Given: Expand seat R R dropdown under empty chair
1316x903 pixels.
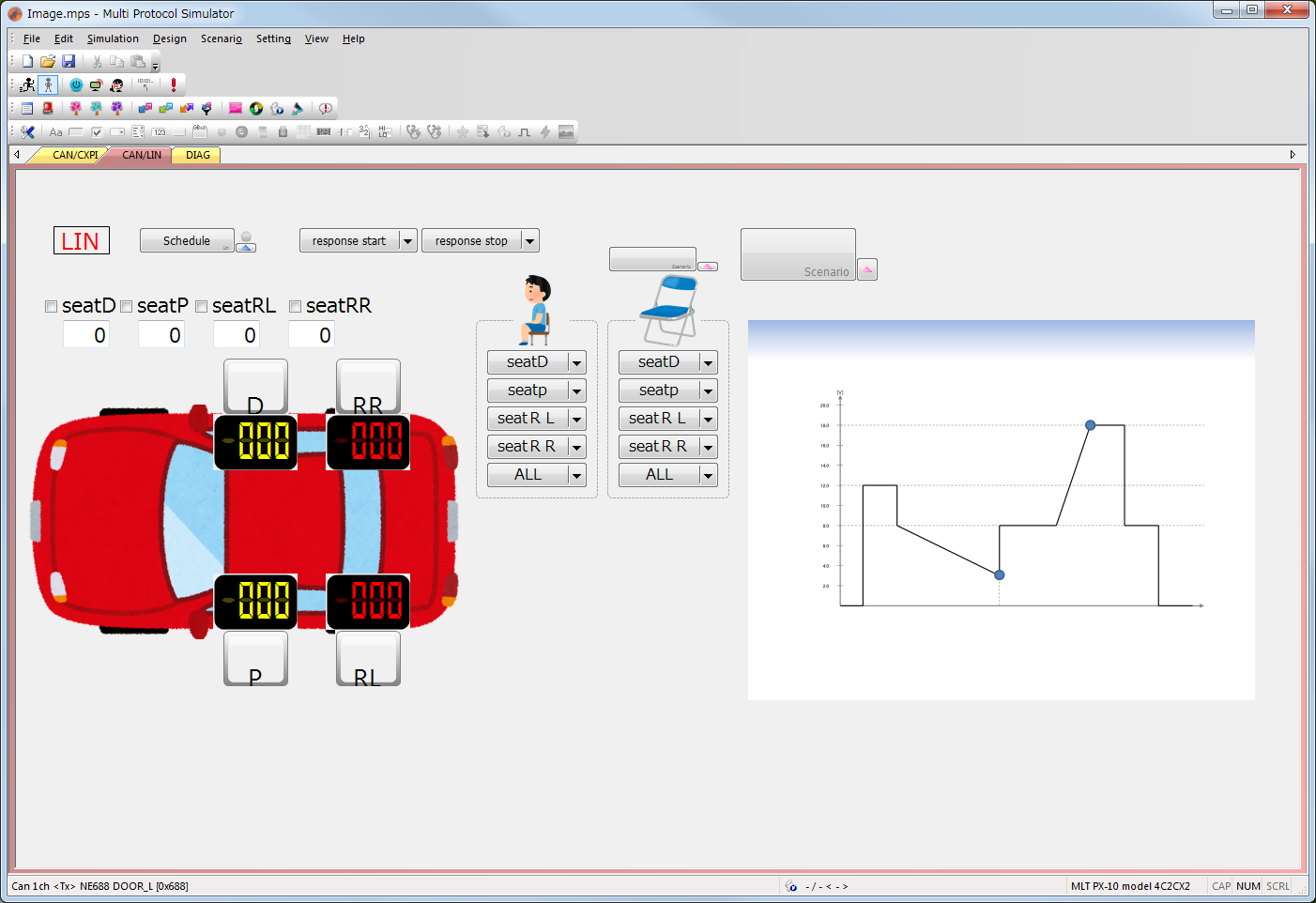Looking at the screenshot, I should (x=708, y=447).
